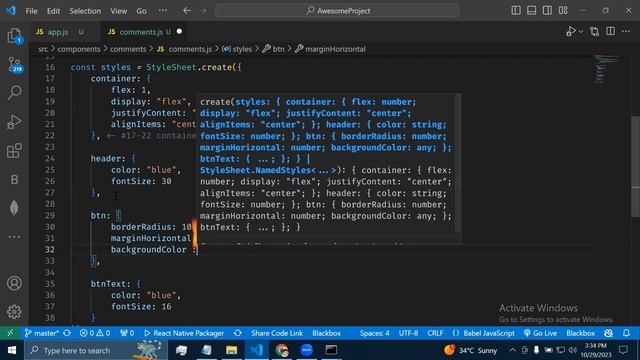640x360 pixels.
Task: Switch to the app.js tab
Action: click(58, 32)
